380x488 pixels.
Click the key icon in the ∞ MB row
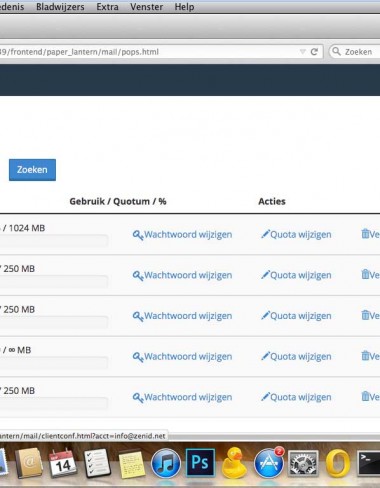pyautogui.click(x=138, y=357)
